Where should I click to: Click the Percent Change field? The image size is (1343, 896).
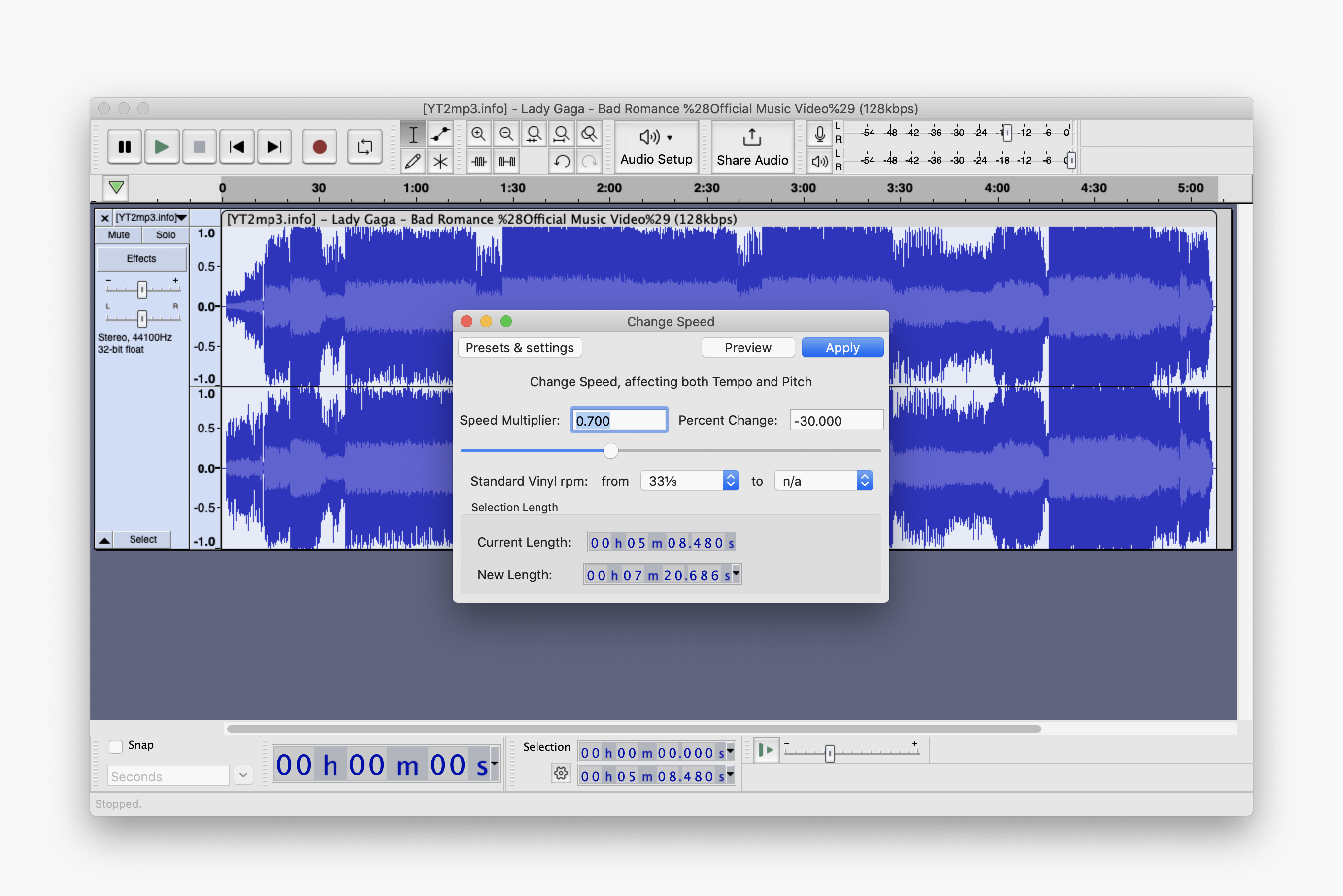click(x=836, y=421)
